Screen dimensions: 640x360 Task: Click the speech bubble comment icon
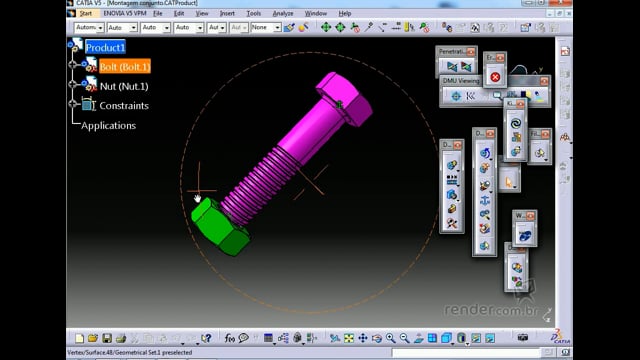(244, 338)
